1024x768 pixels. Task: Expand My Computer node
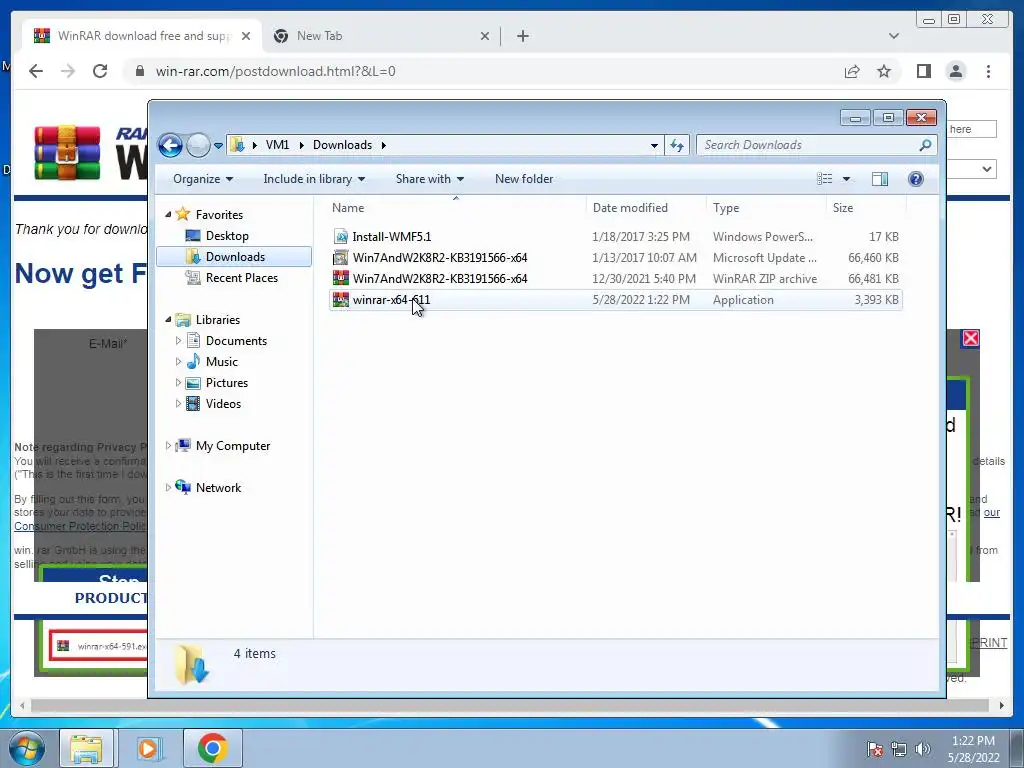(x=168, y=445)
